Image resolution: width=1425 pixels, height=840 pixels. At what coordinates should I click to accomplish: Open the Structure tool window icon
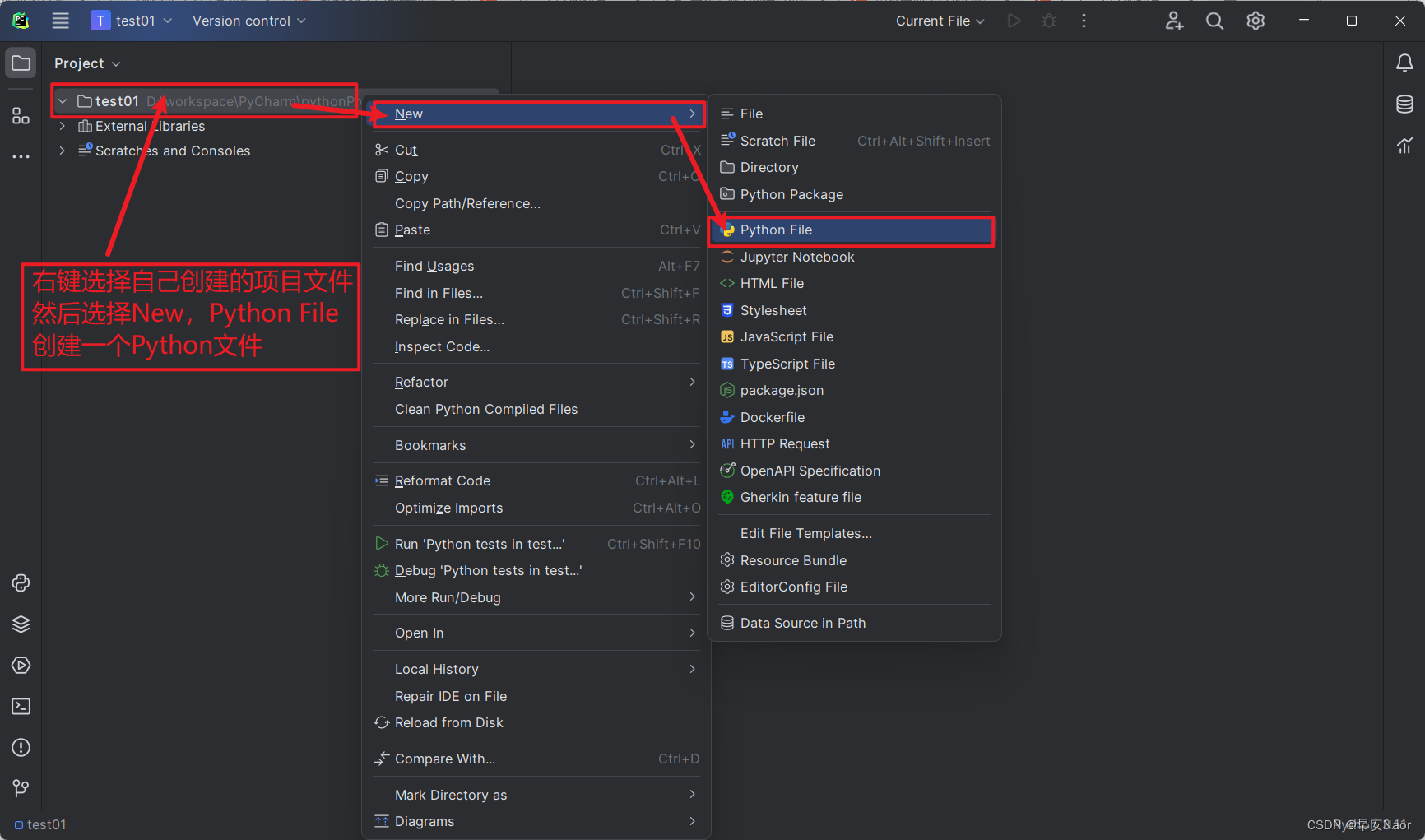click(x=21, y=116)
